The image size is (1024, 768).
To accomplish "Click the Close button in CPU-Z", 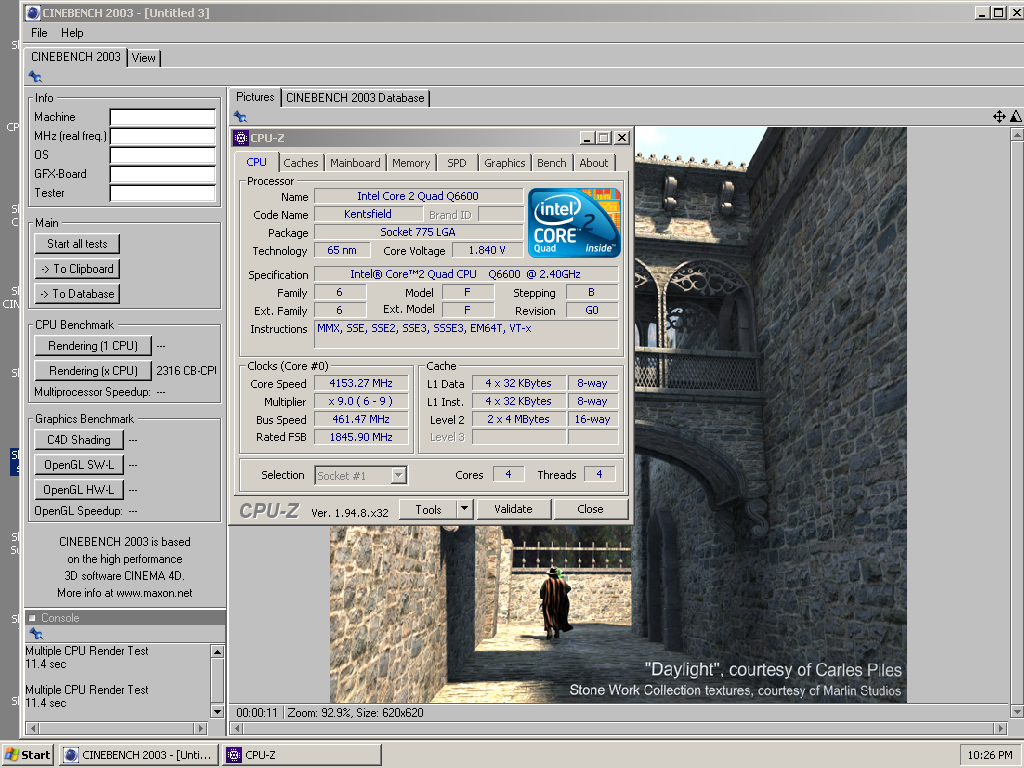I will click(x=590, y=509).
